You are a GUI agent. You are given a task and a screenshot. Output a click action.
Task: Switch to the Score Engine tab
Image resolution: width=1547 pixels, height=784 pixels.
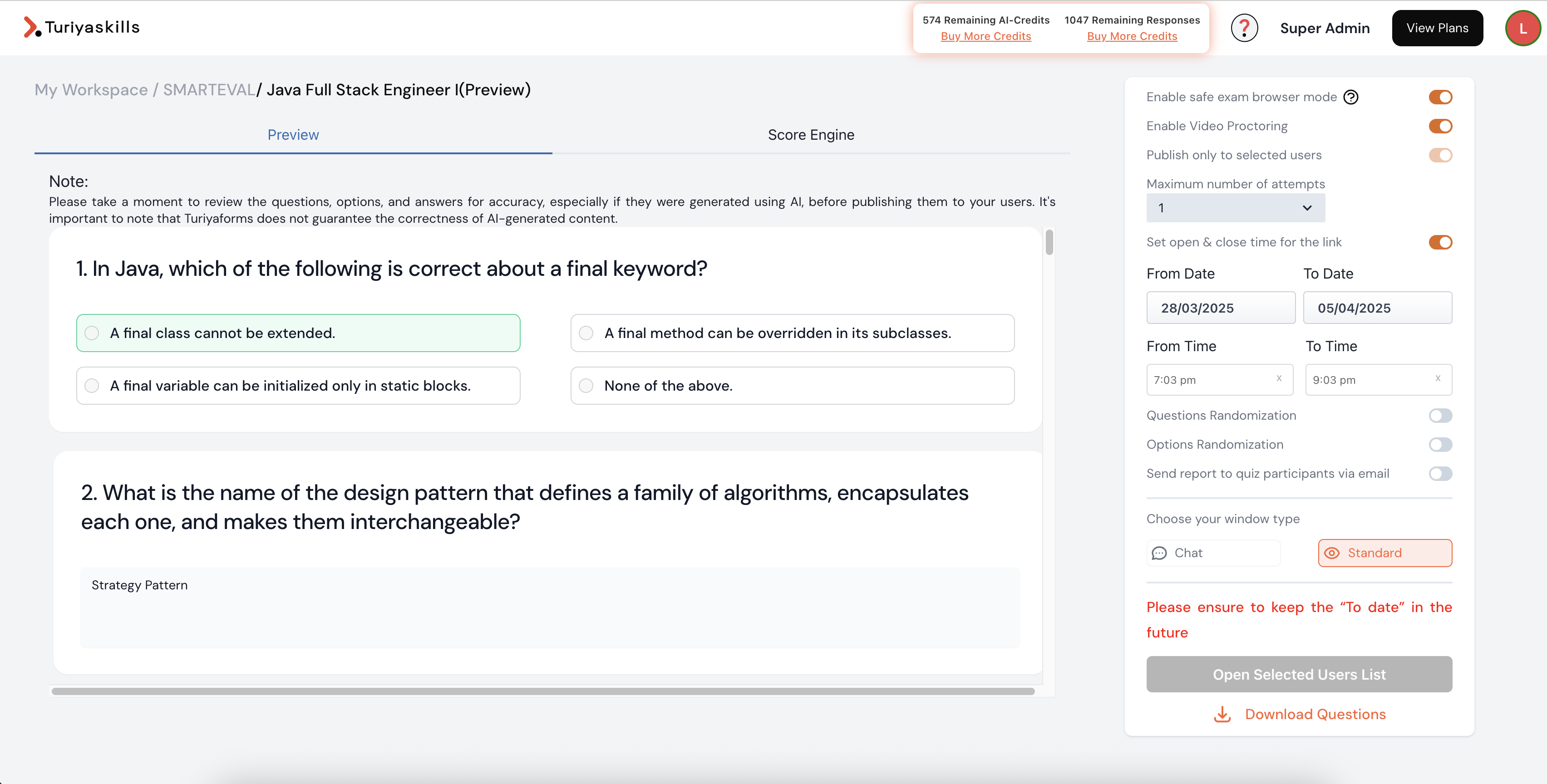[811, 134]
